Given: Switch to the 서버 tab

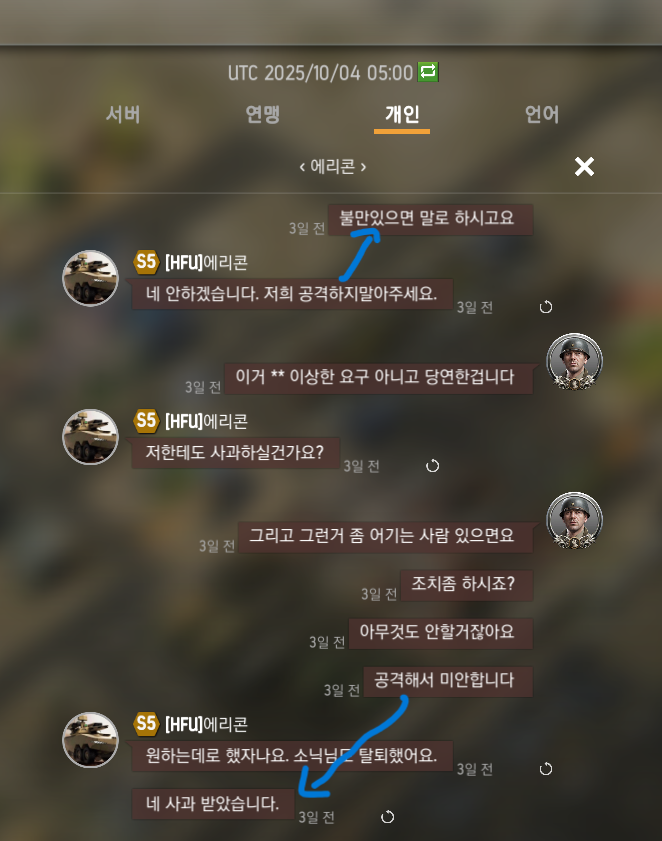Looking at the screenshot, I should 123,114.
